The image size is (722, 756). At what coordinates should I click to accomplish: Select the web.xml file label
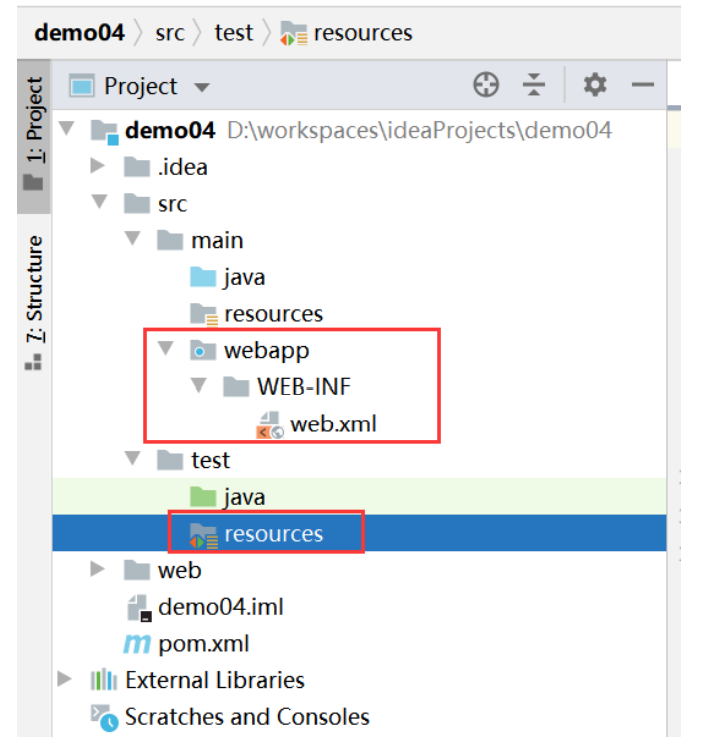coord(333,424)
